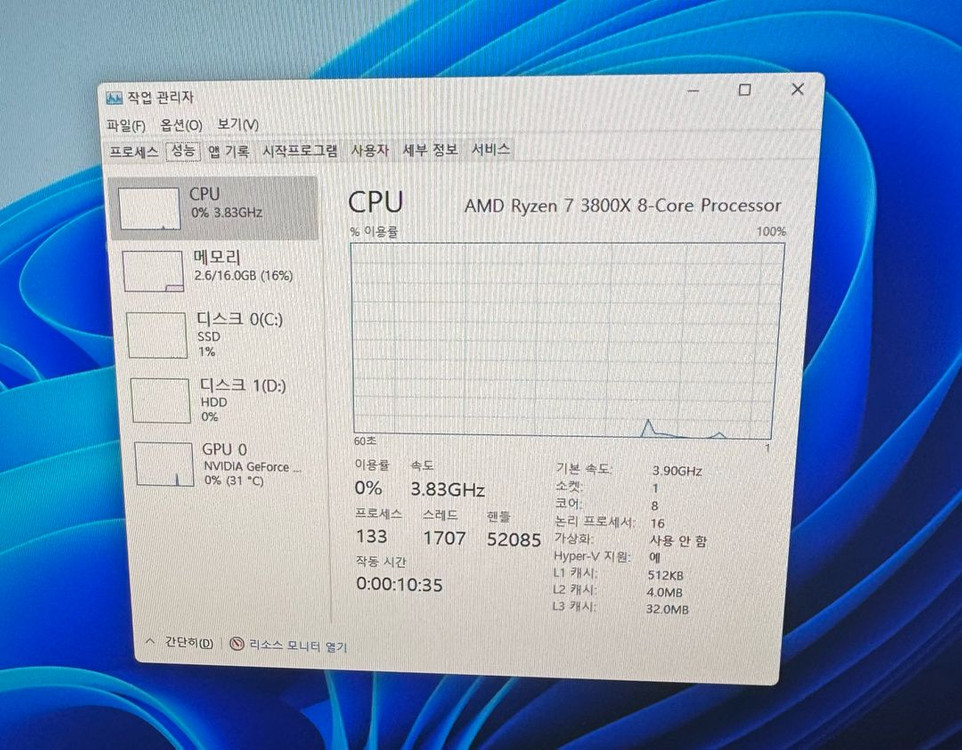The height and width of the screenshot is (750, 962).
Task: Switch to the 사용자 tab
Action: 370,148
